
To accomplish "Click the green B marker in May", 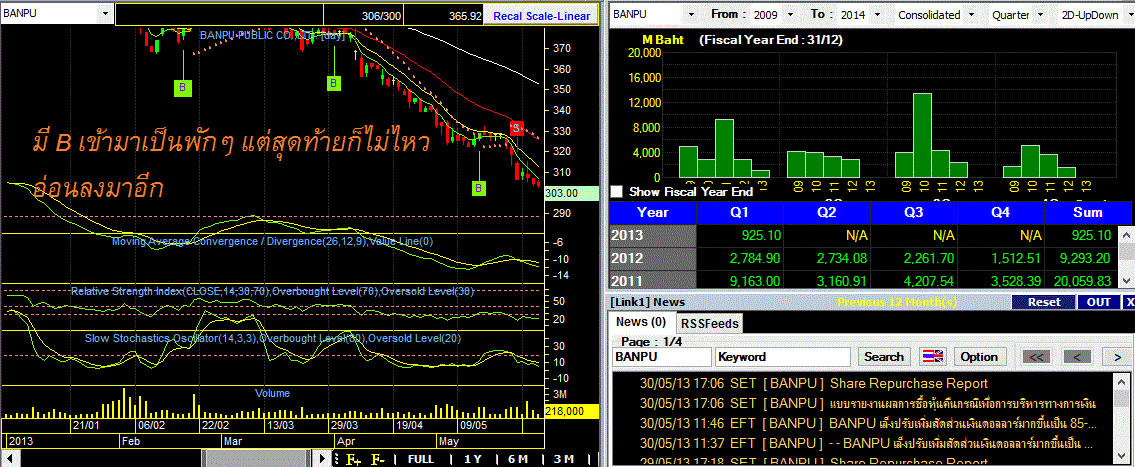I will tap(480, 188).
